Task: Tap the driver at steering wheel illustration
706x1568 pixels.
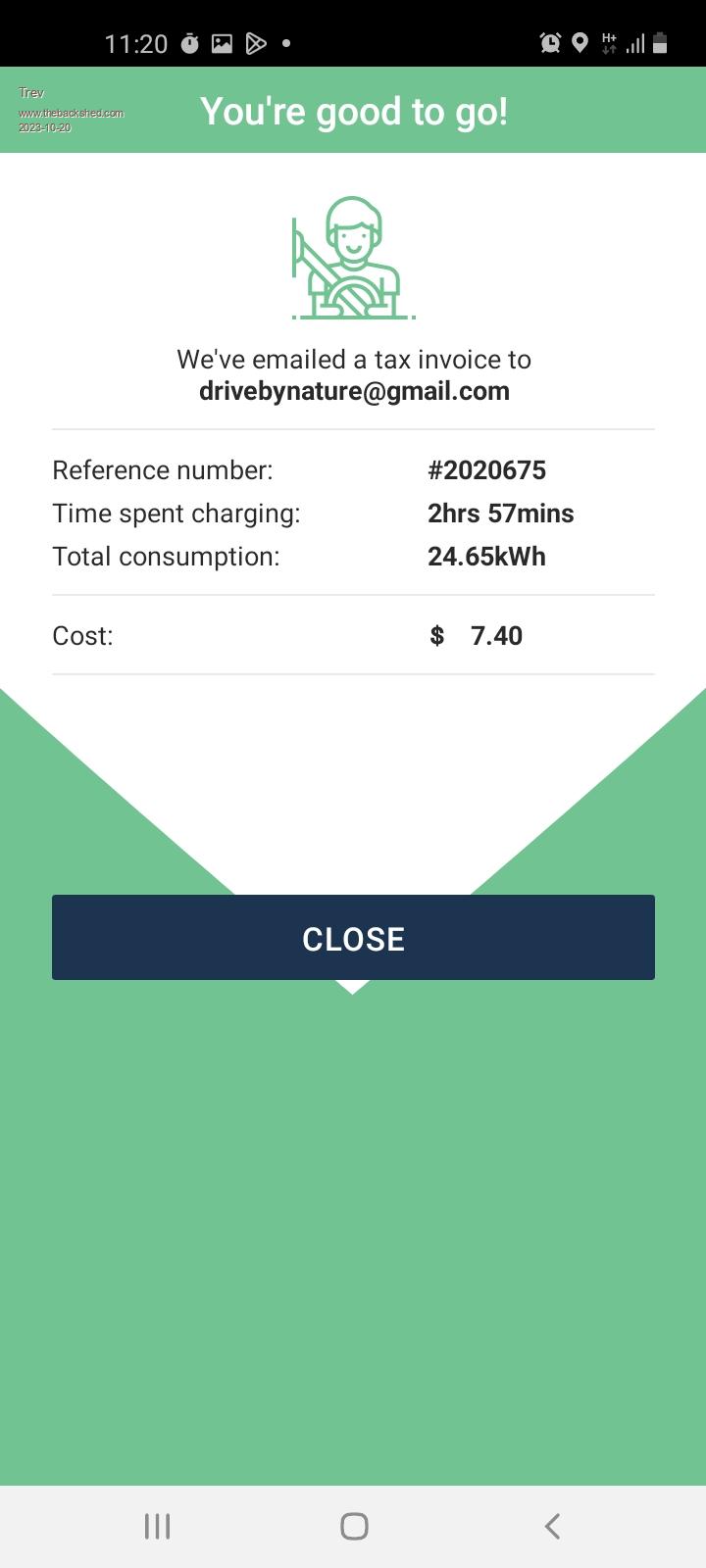Action: pos(353,259)
